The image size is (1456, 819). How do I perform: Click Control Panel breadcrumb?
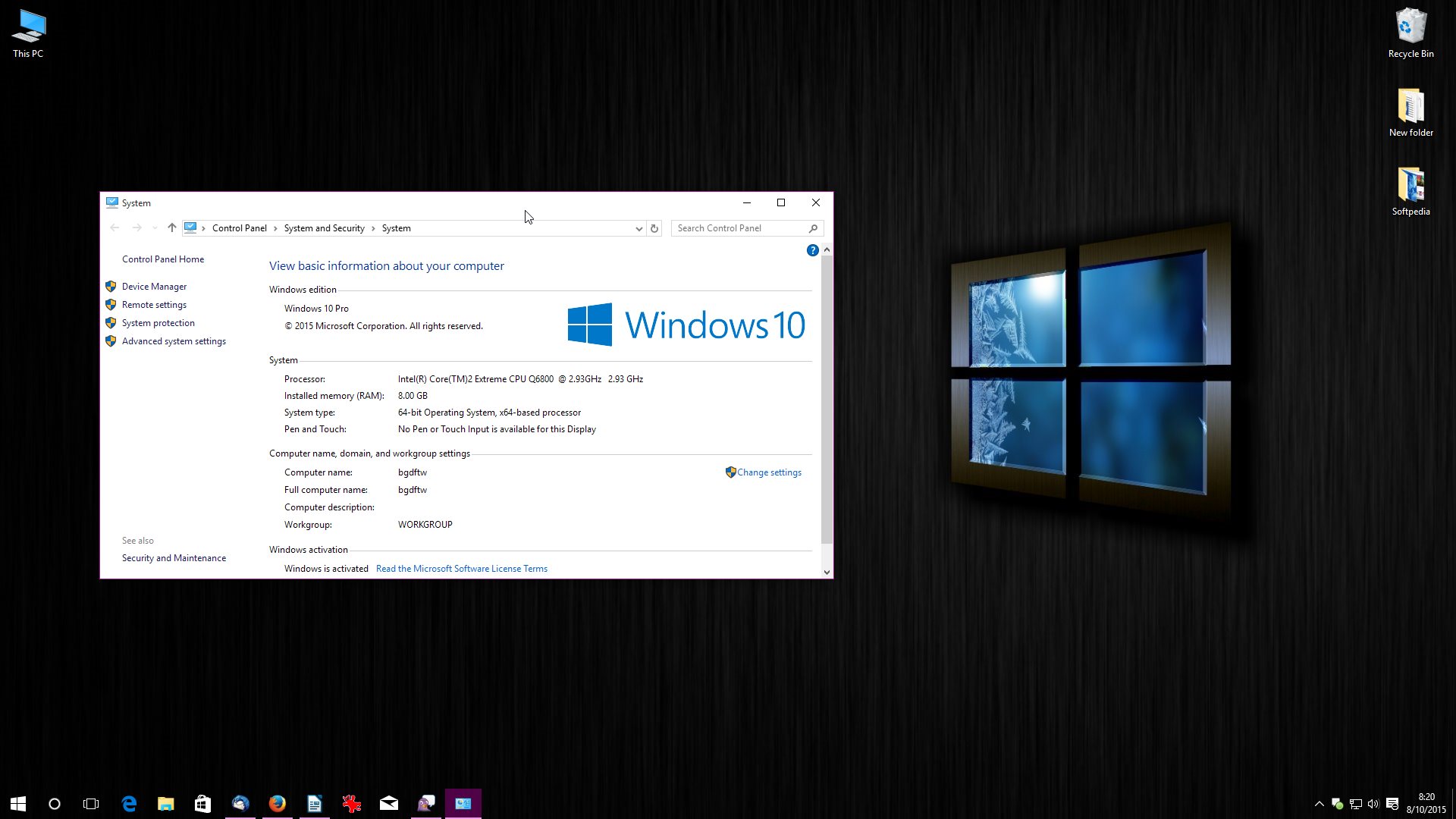240,228
